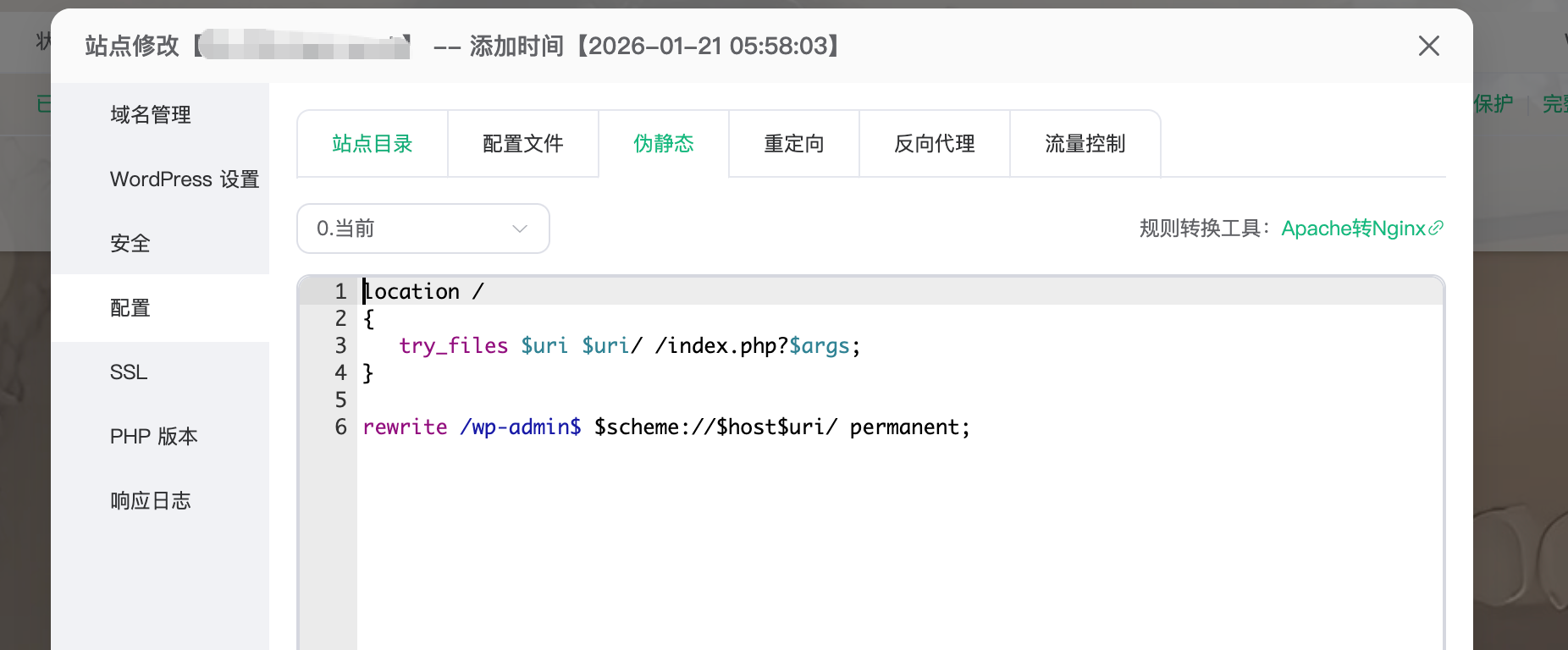View 响应日志 in the sidebar
The height and width of the screenshot is (650, 1568).
tap(151, 501)
